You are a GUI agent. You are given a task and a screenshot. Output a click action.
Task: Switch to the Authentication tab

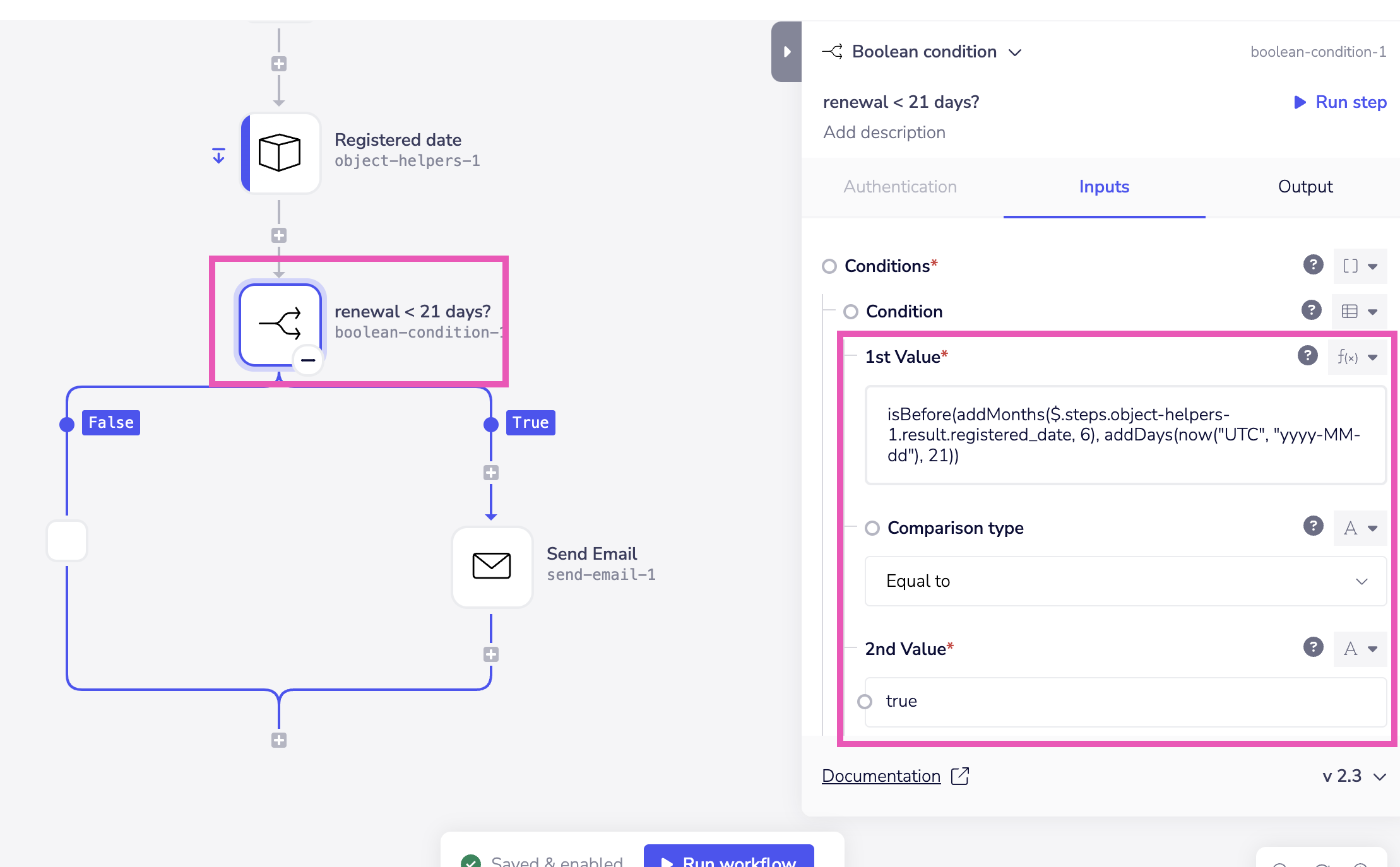pos(900,187)
